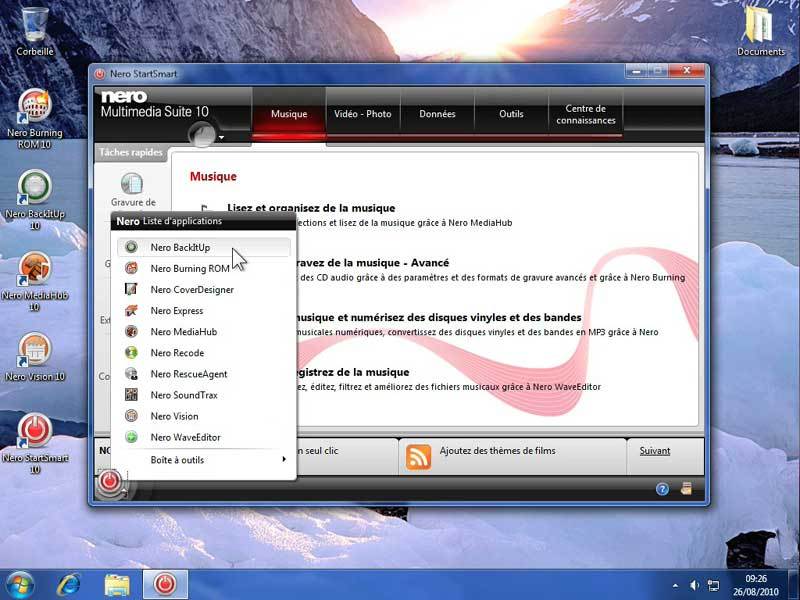Open Nero SoundTrax from the list
Image resolution: width=800 pixels, height=600 pixels.
point(204,395)
